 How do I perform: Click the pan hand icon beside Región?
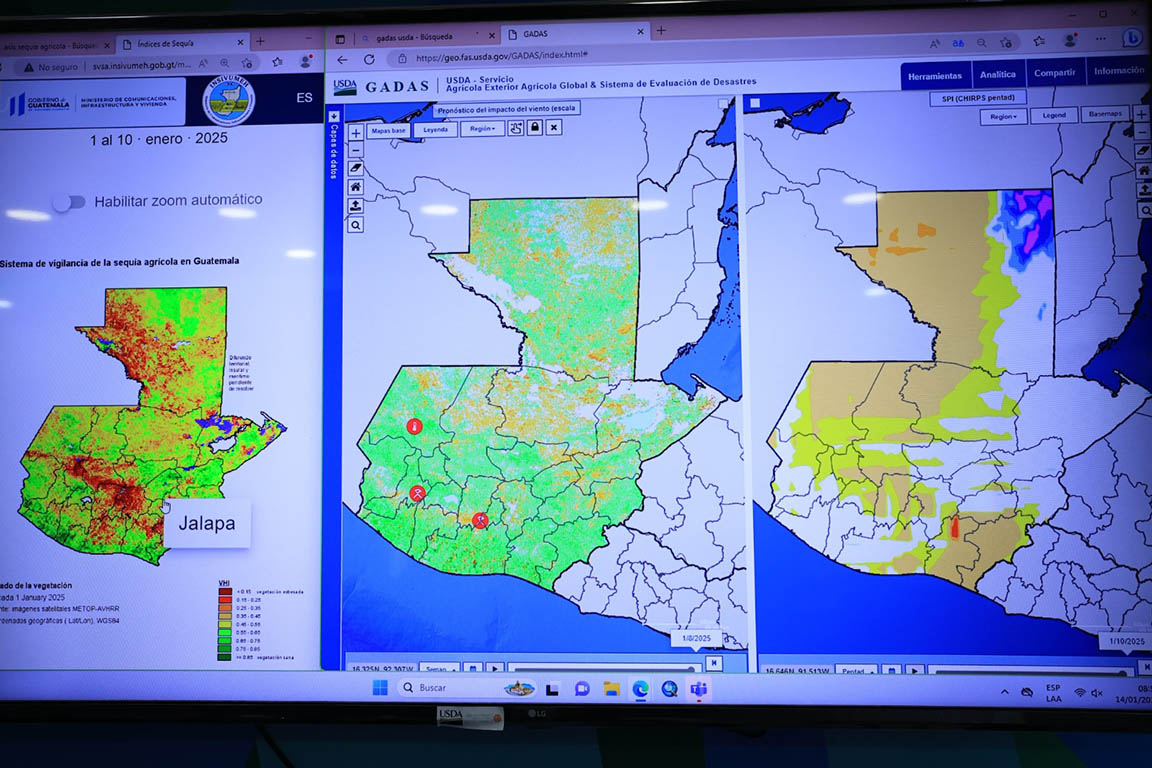[516, 128]
